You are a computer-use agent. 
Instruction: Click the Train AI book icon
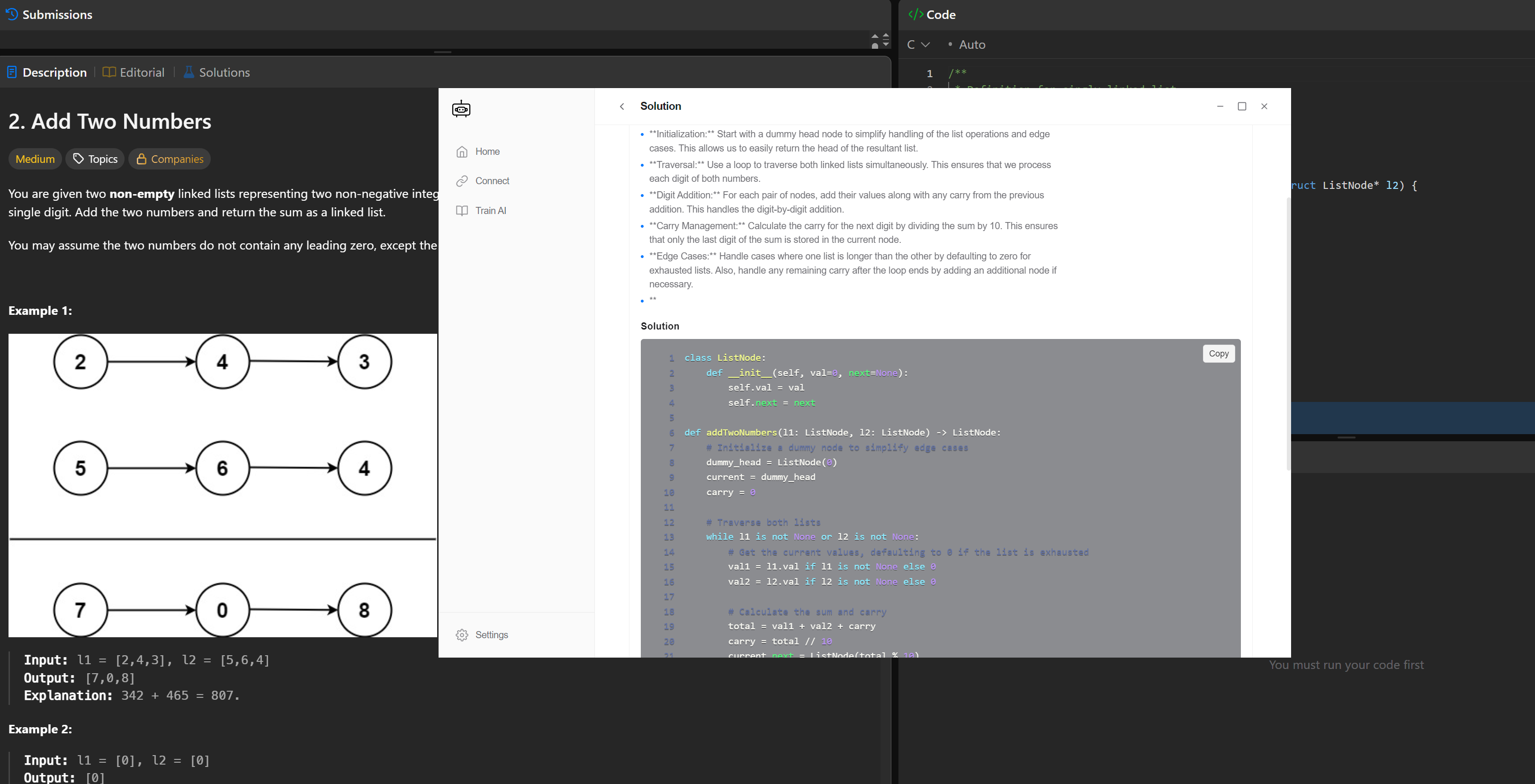pos(462,210)
